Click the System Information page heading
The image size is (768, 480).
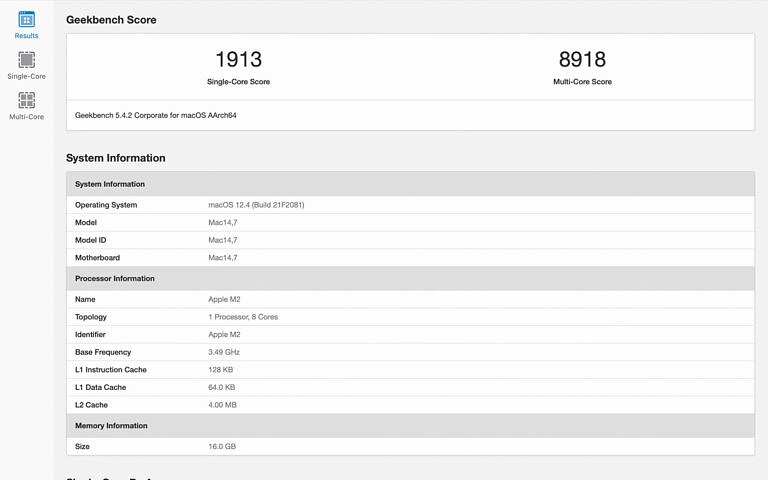click(x=116, y=158)
